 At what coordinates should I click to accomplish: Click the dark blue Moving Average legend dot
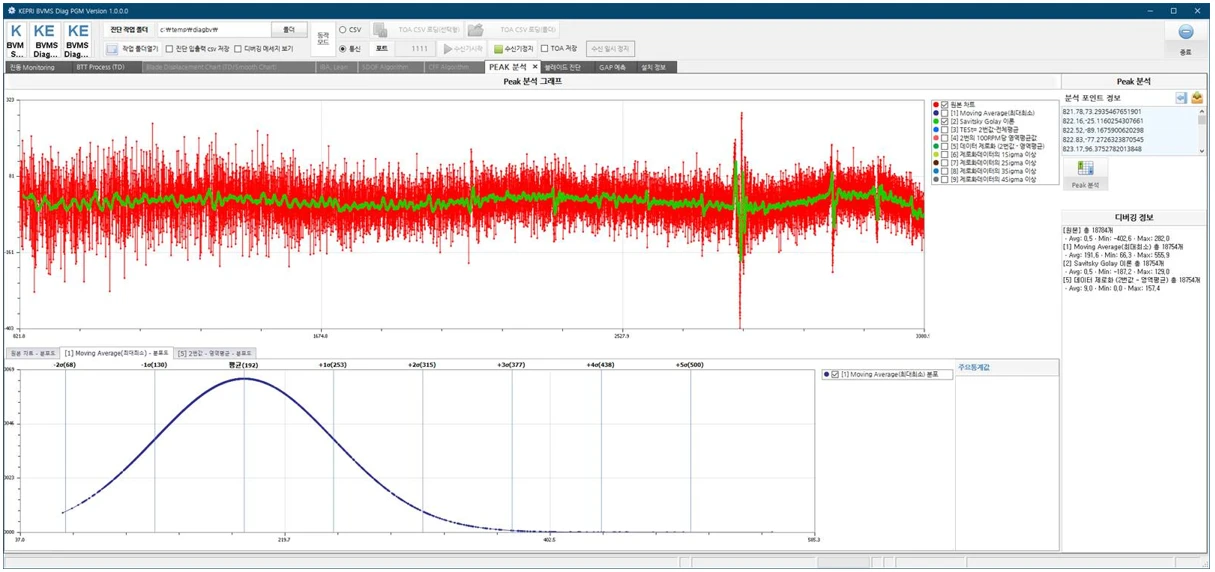pos(935,113)
